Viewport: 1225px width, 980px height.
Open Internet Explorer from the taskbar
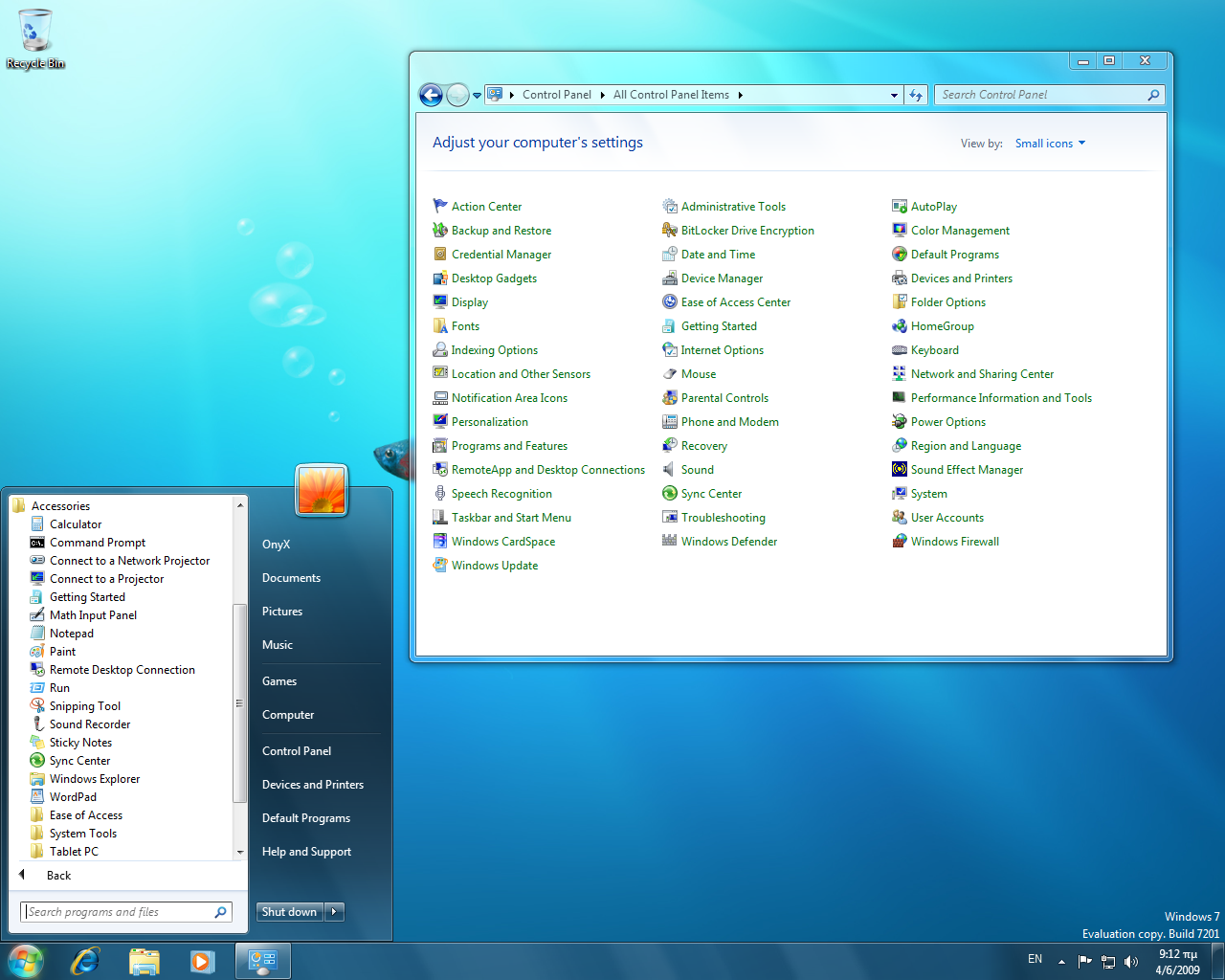tap(85, 961)
